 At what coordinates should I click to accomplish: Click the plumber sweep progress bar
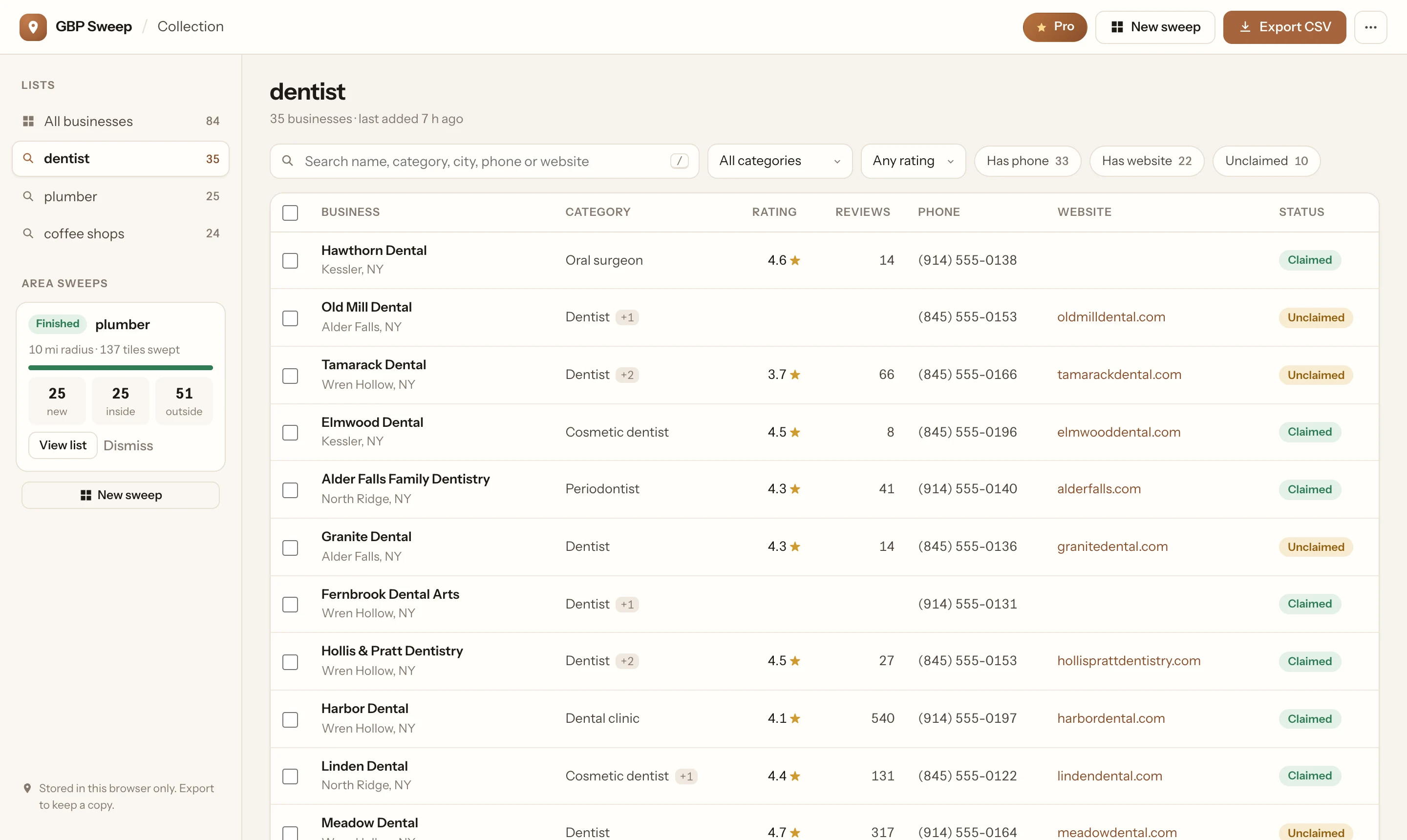[121, 368]
